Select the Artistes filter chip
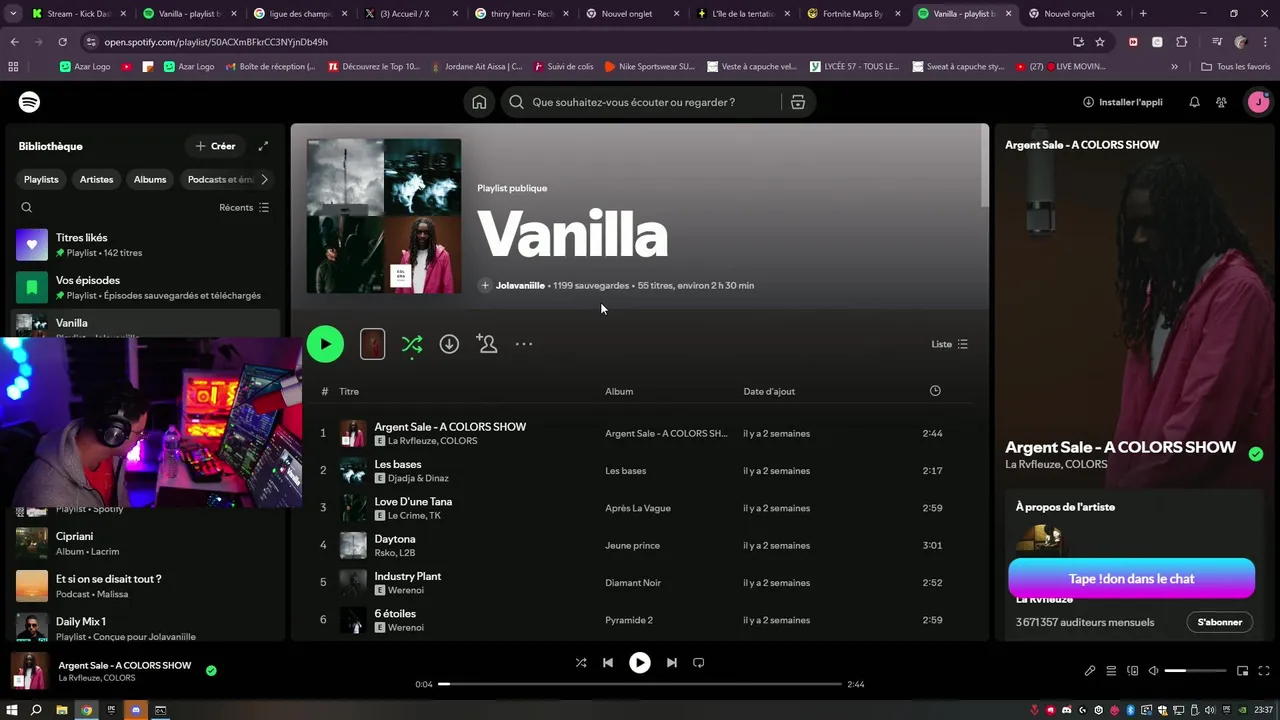 (96, 179)
